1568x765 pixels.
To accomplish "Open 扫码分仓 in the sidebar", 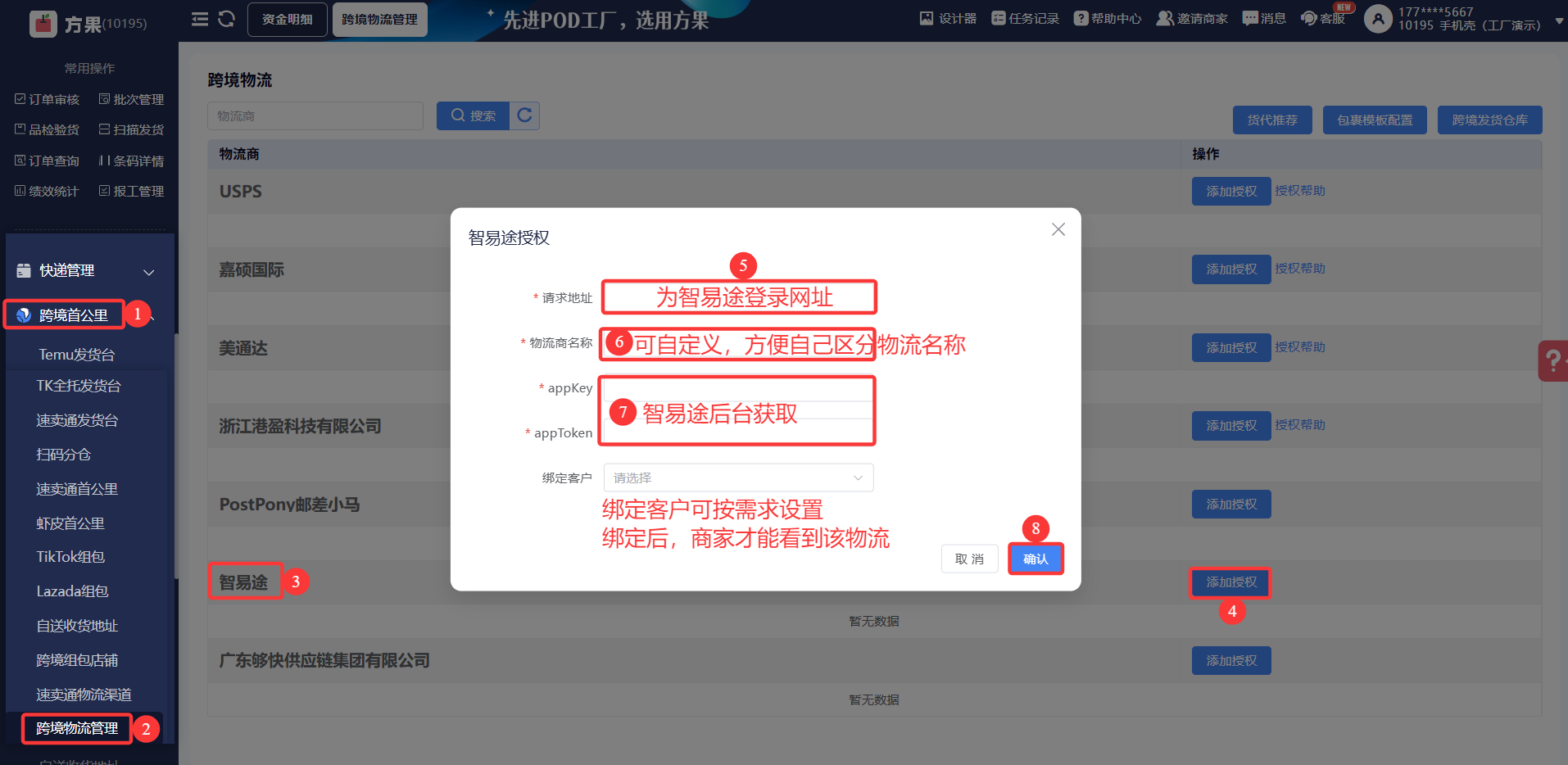I will coord(64,455).
